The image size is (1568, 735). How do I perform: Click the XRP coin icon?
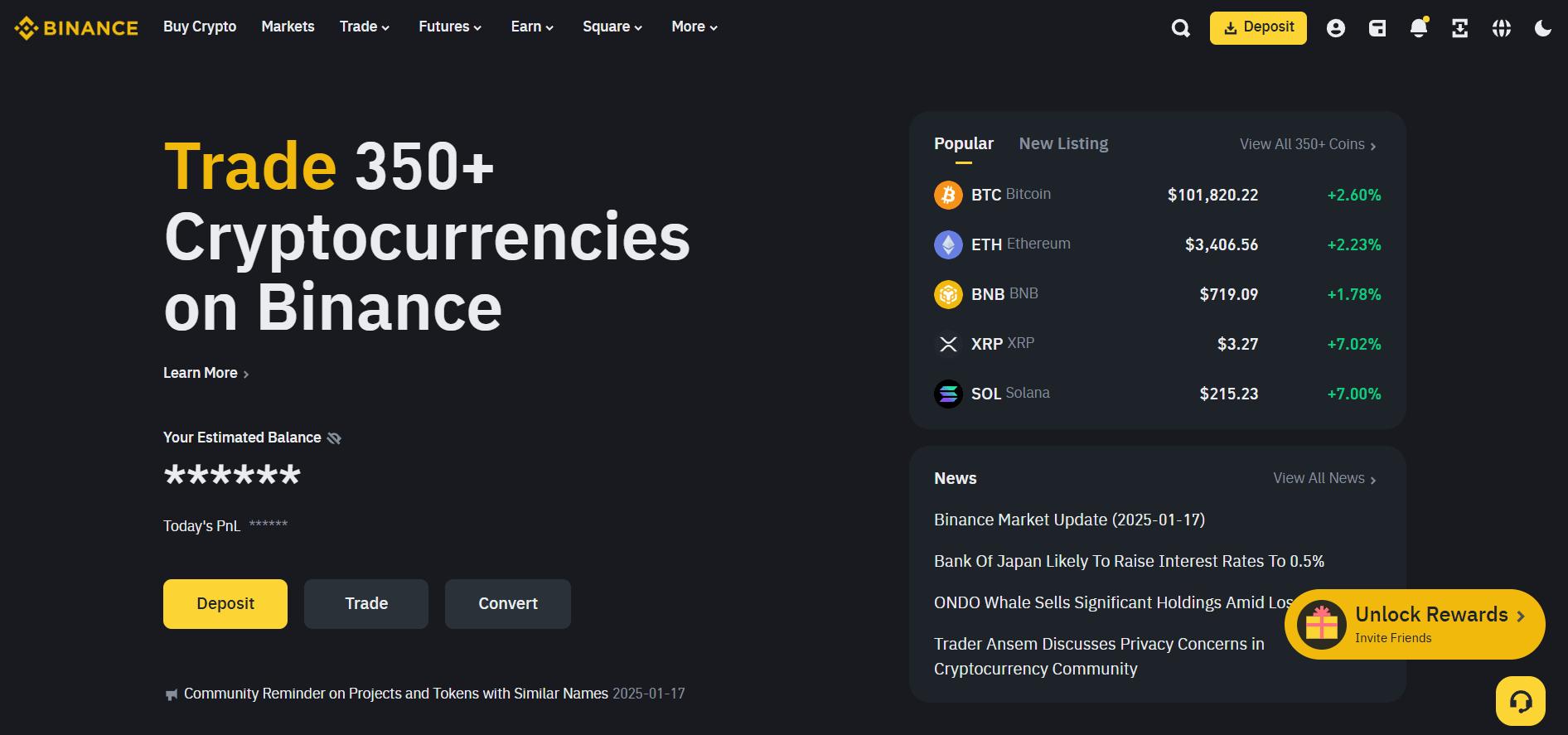pos(948,344)
